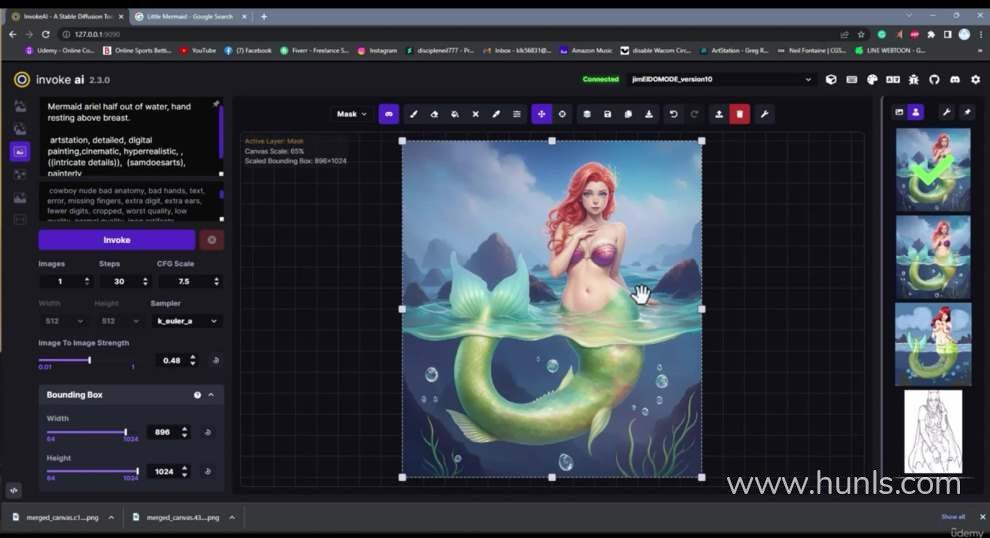
Task: Click the Steps stepper arrows
Action: coord(145,281)
